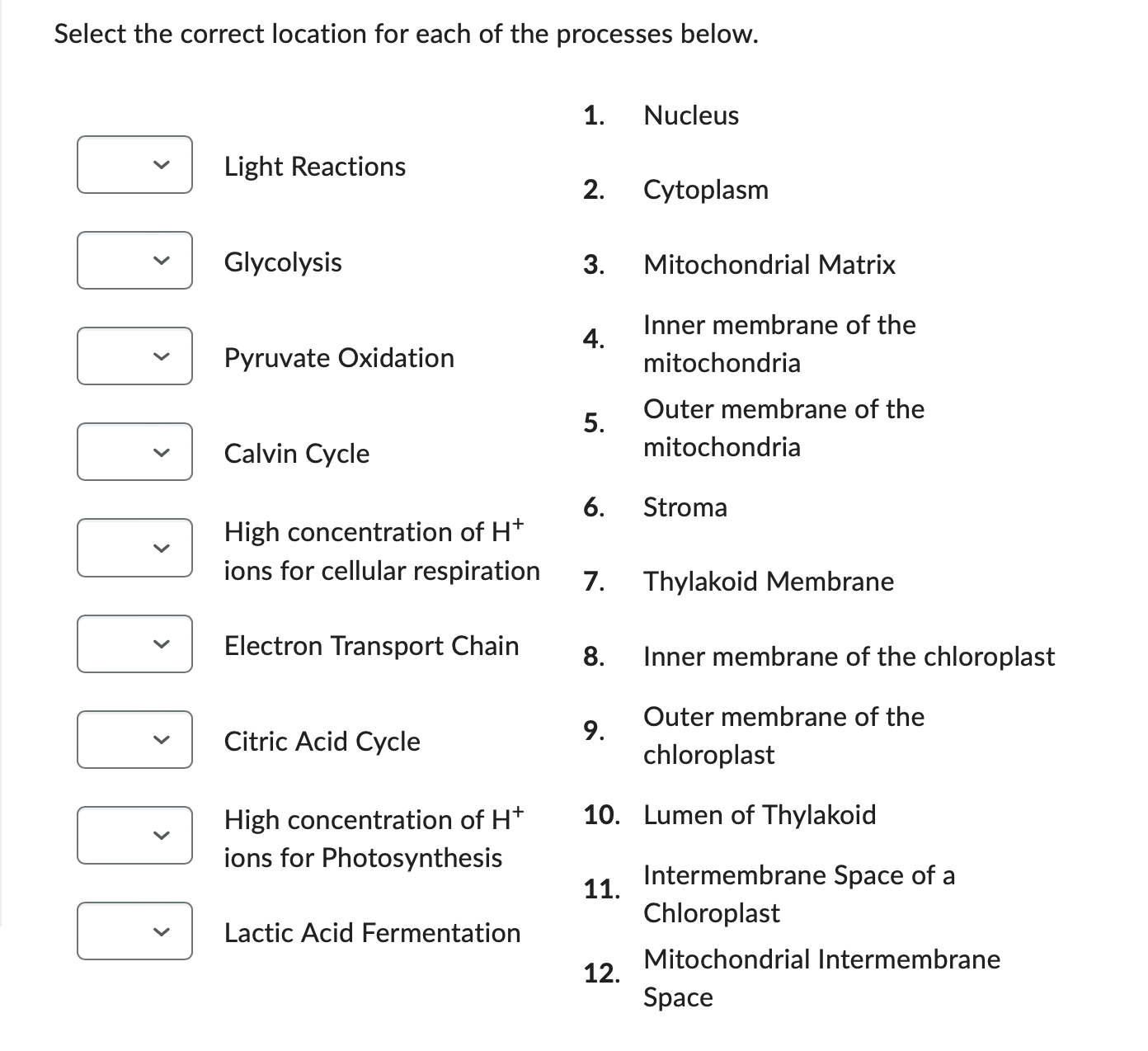Open the dropdown beside H+ ions for Photosynthesis

134,836
